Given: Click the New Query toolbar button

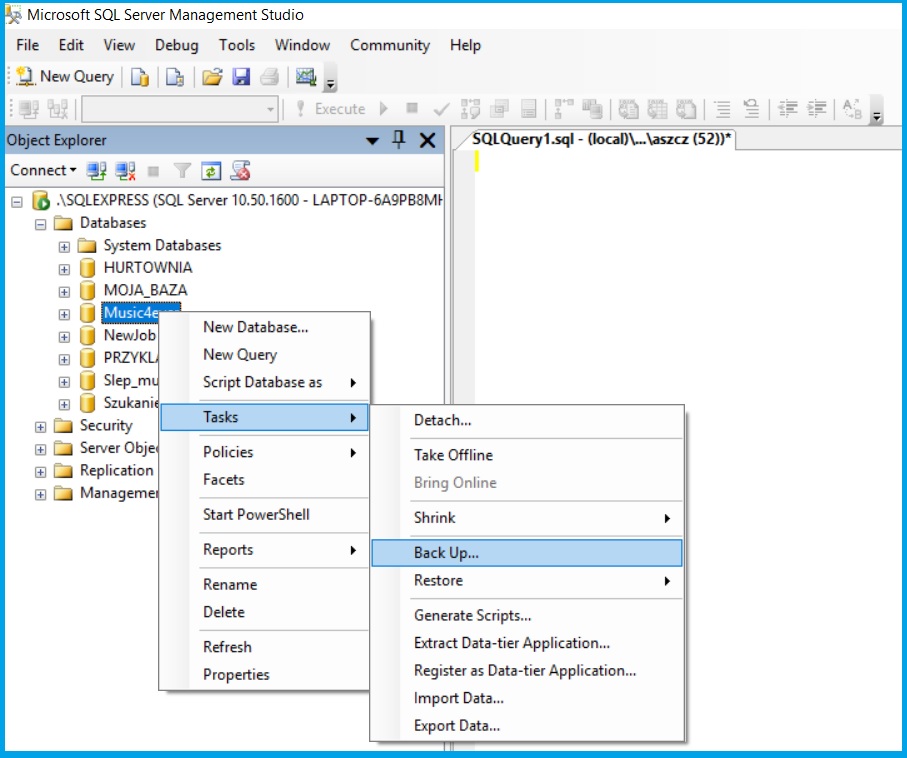Looking at the screenshot, I should click(65, 76).
